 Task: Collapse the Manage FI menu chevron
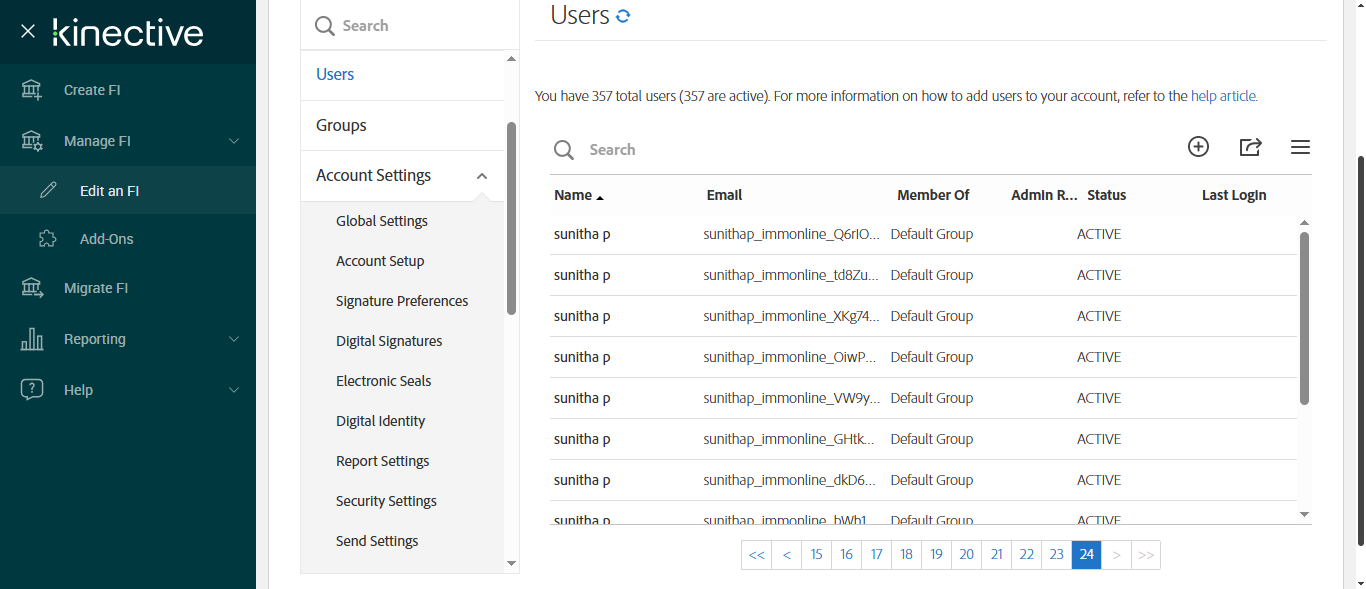point(234,141)
